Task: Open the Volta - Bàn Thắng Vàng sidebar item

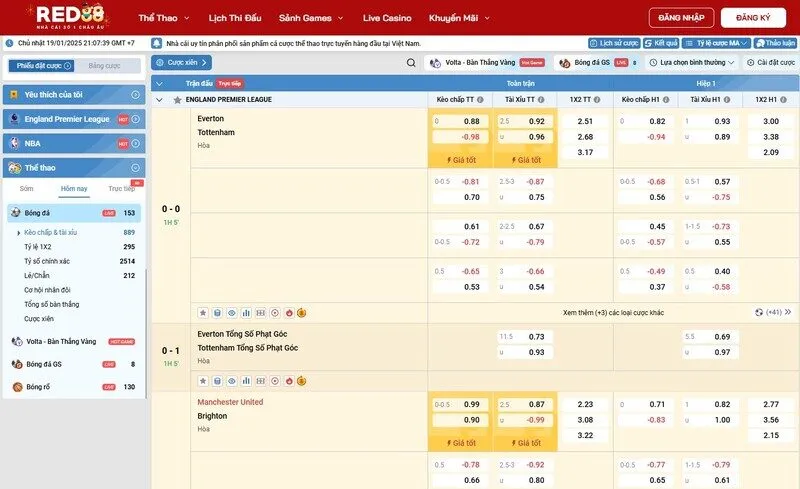Action: [73, 341]
